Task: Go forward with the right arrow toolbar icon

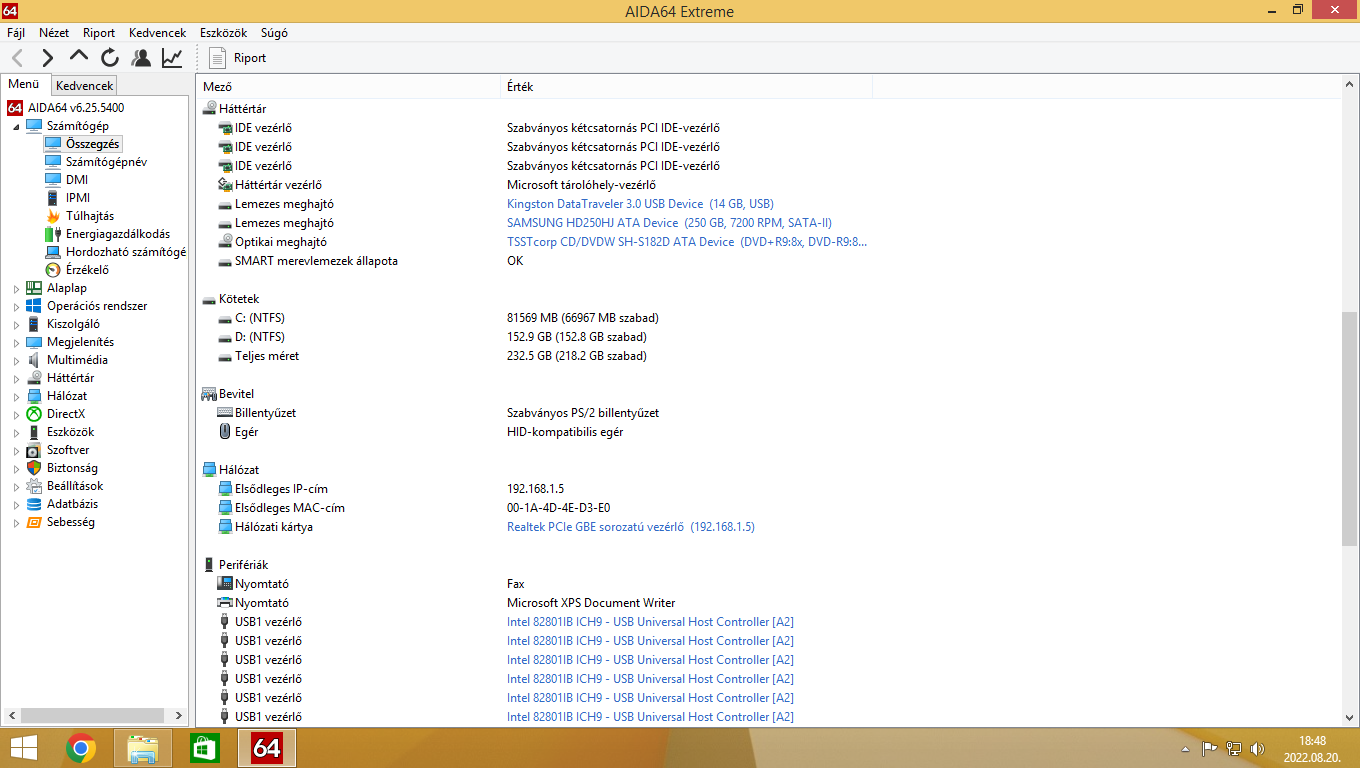Action: click(48, 58)
